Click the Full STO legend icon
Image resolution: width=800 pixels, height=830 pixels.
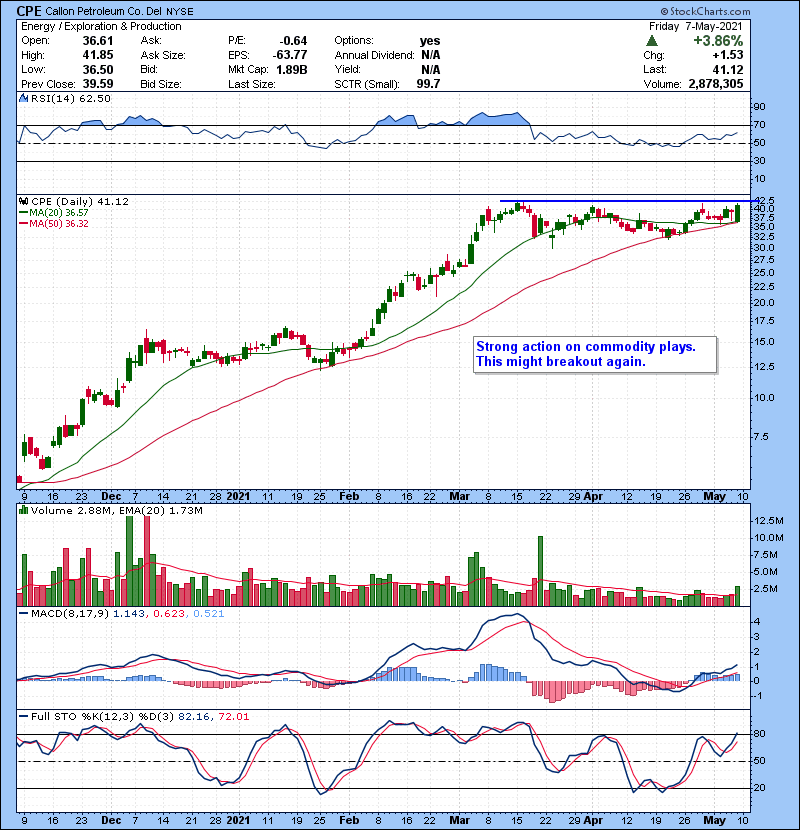click(x=24, y=717)
